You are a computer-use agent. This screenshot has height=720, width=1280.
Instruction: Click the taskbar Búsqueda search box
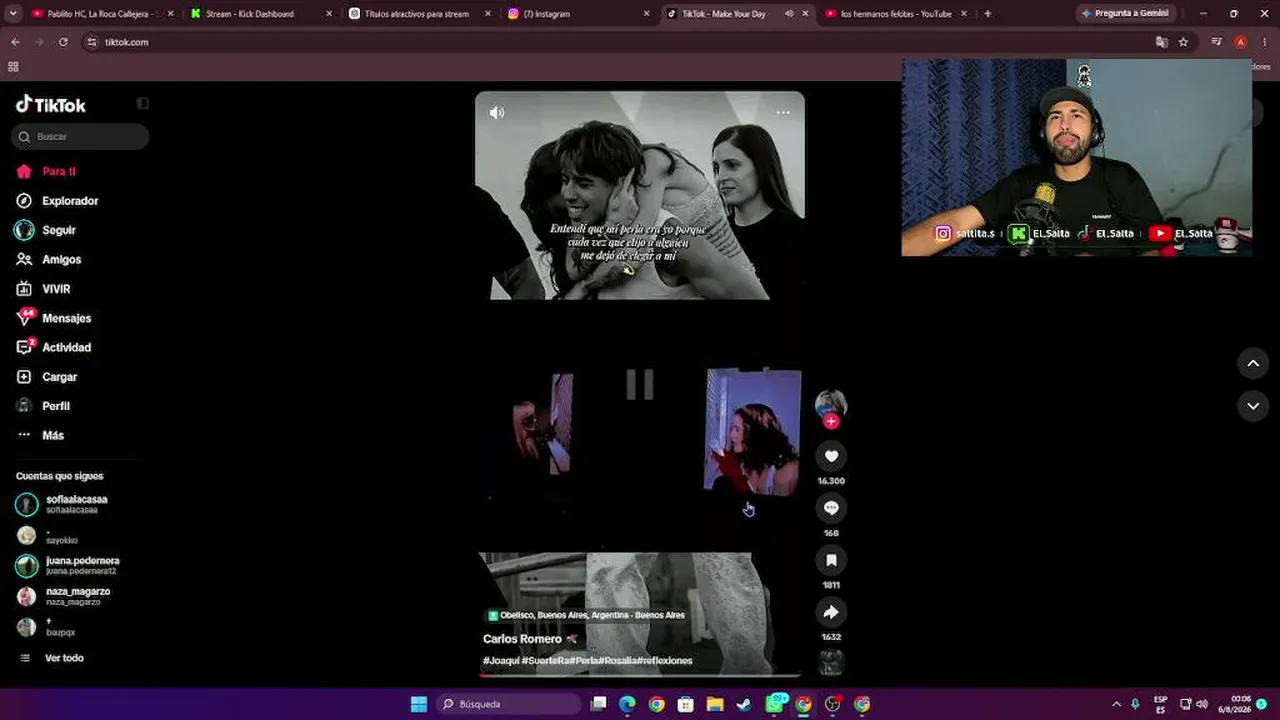coord(507,704)
